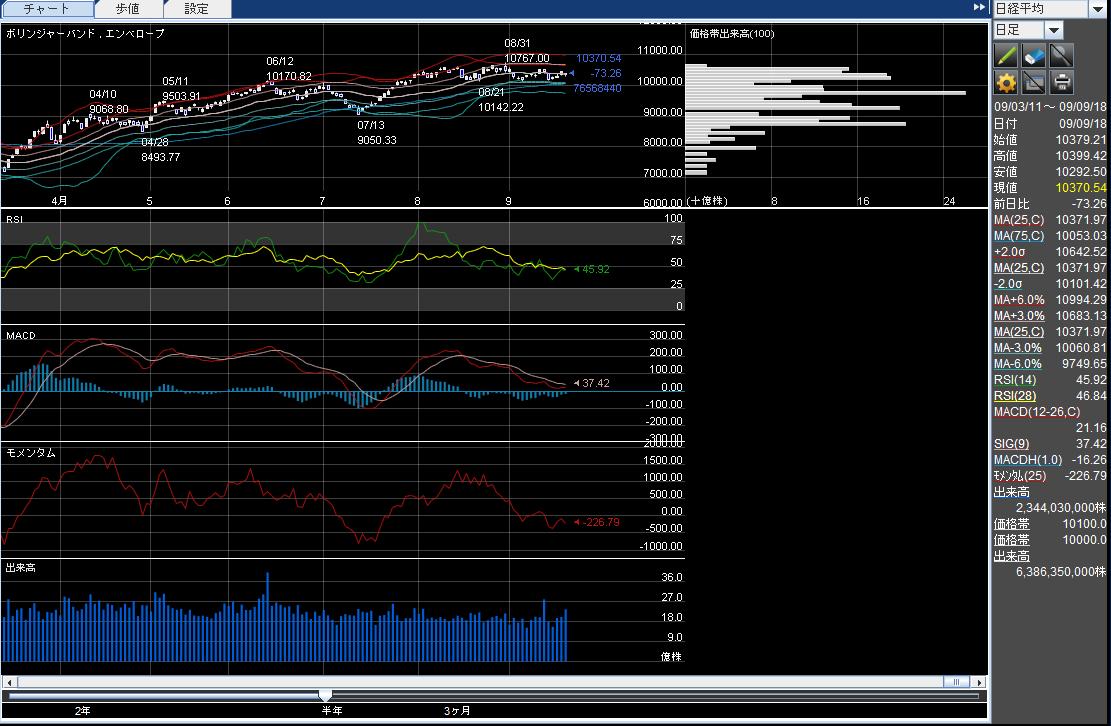This screenshot has height=726, width=1111.
Task: Select the eraser tool
Action: 1034,55
